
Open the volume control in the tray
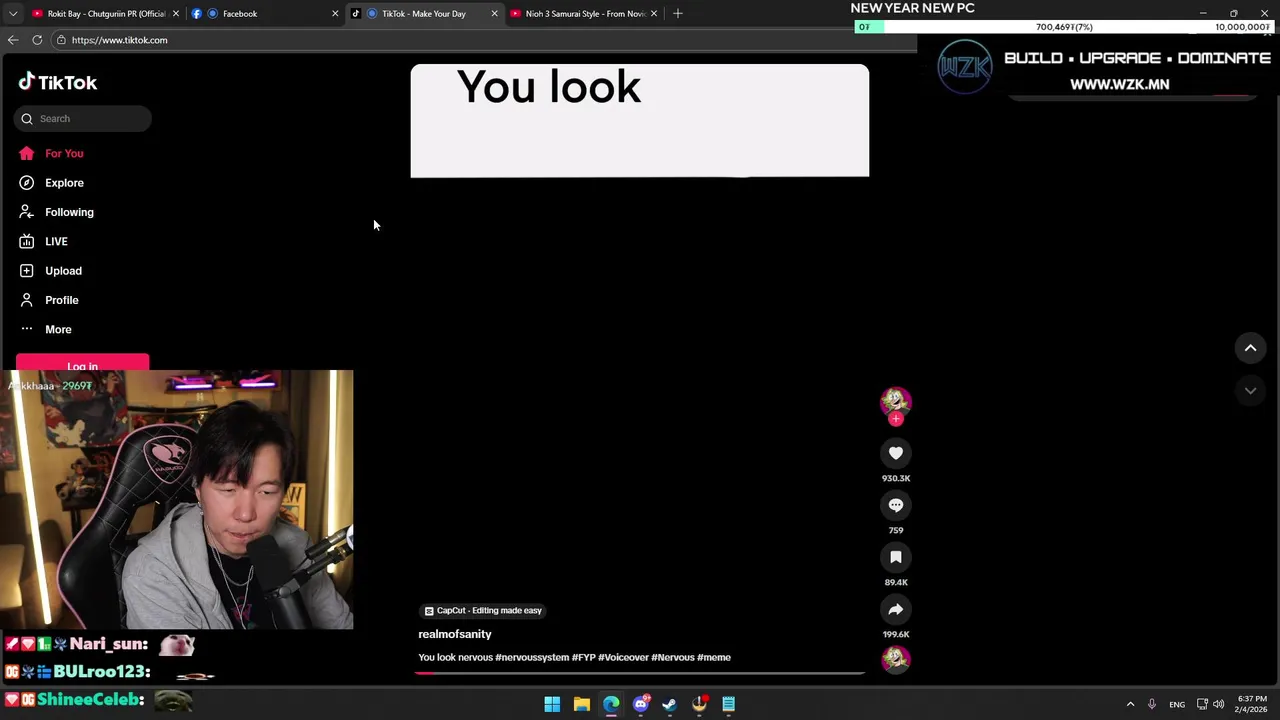(1218, 704)
